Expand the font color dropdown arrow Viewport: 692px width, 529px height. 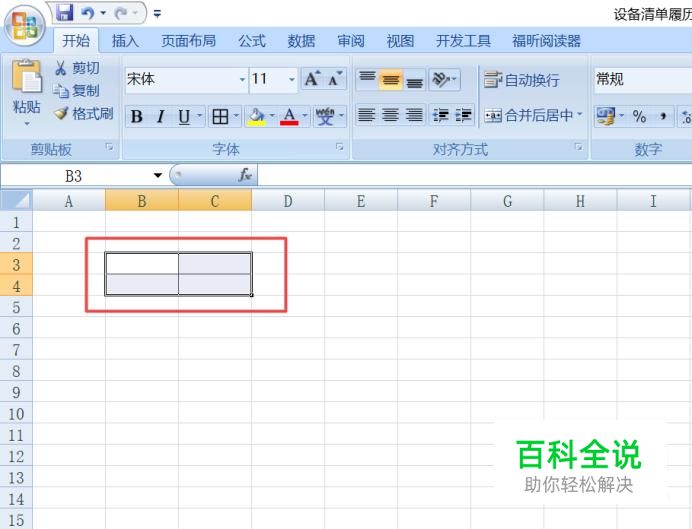click(305, 116)
